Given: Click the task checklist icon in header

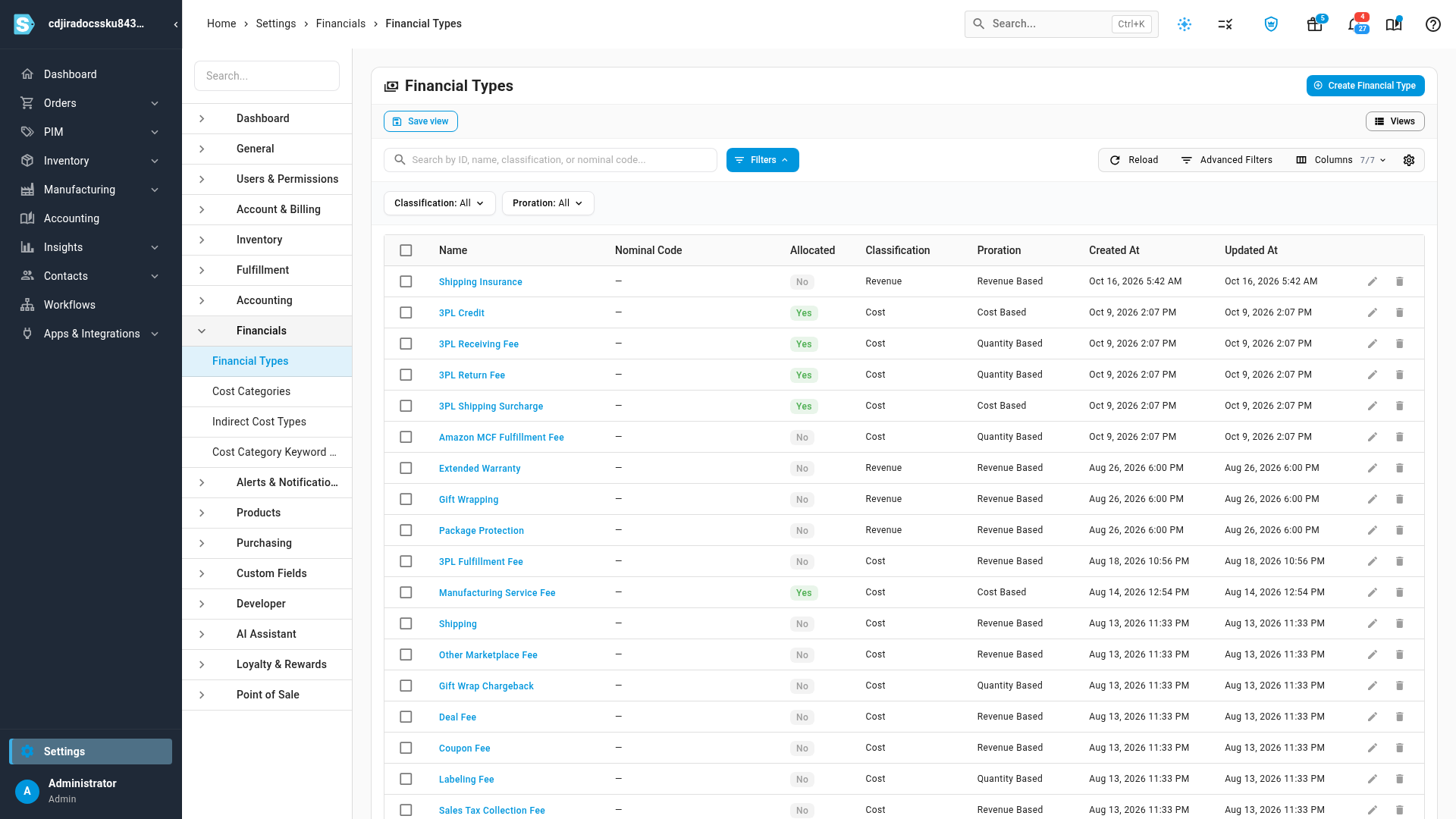Looking at the screenshot, I should pyautogui.click(x=1225, y=24).
